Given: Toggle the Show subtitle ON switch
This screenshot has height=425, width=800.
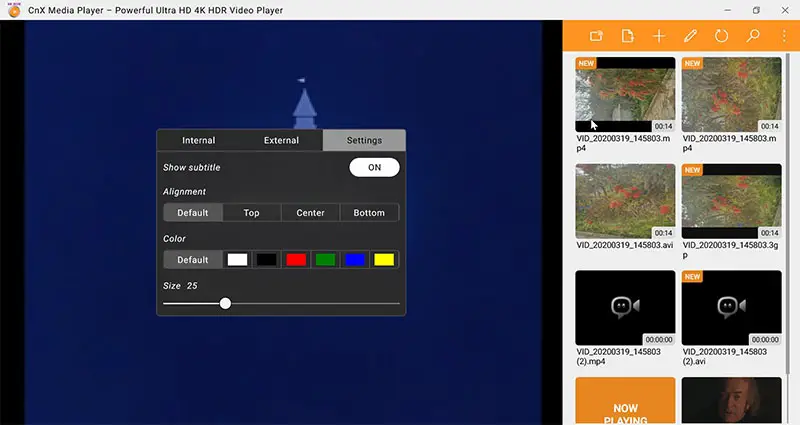Looking at the screenshot, I should (x=374, y=167).
